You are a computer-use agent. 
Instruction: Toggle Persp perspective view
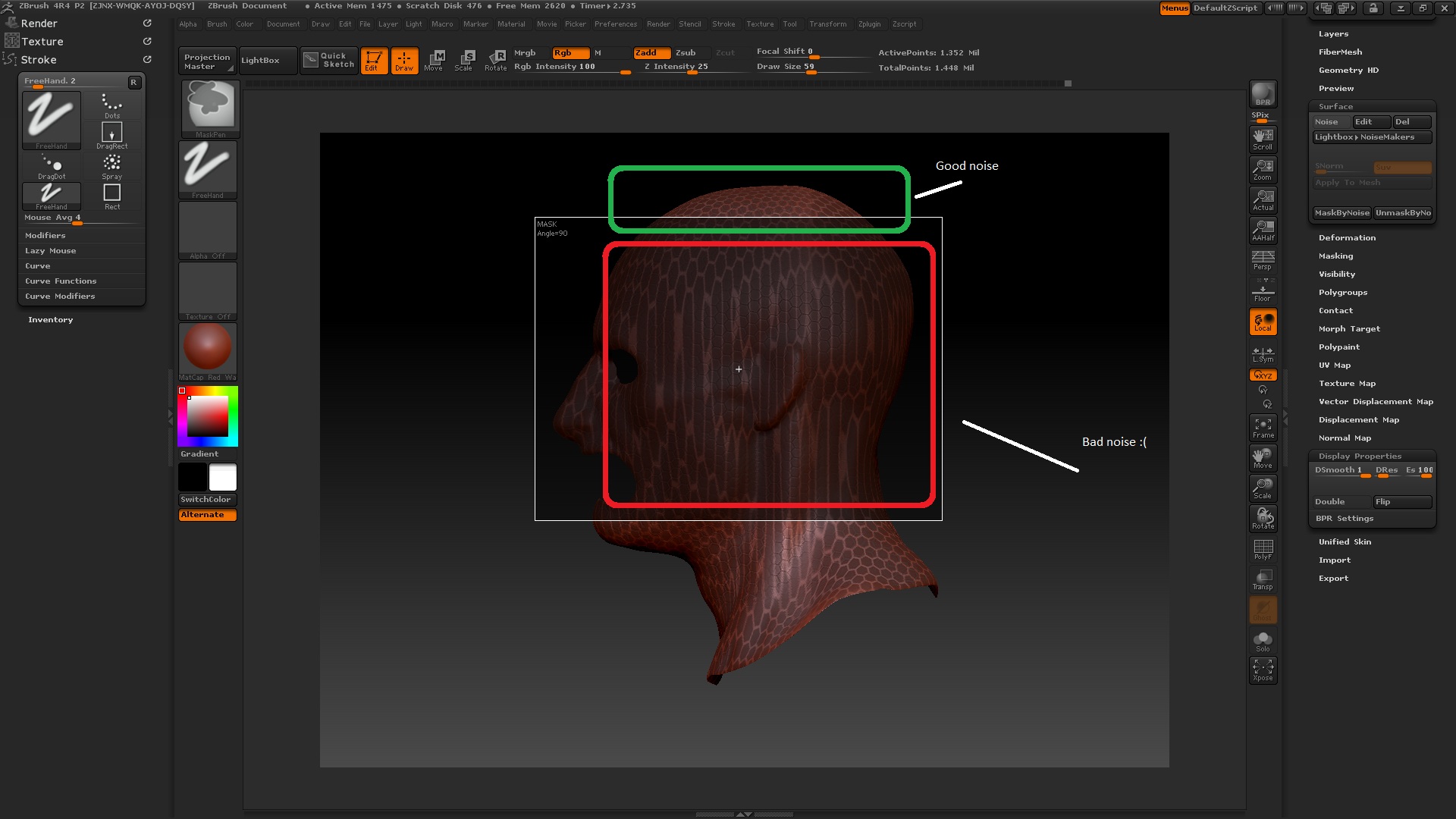1263,260
